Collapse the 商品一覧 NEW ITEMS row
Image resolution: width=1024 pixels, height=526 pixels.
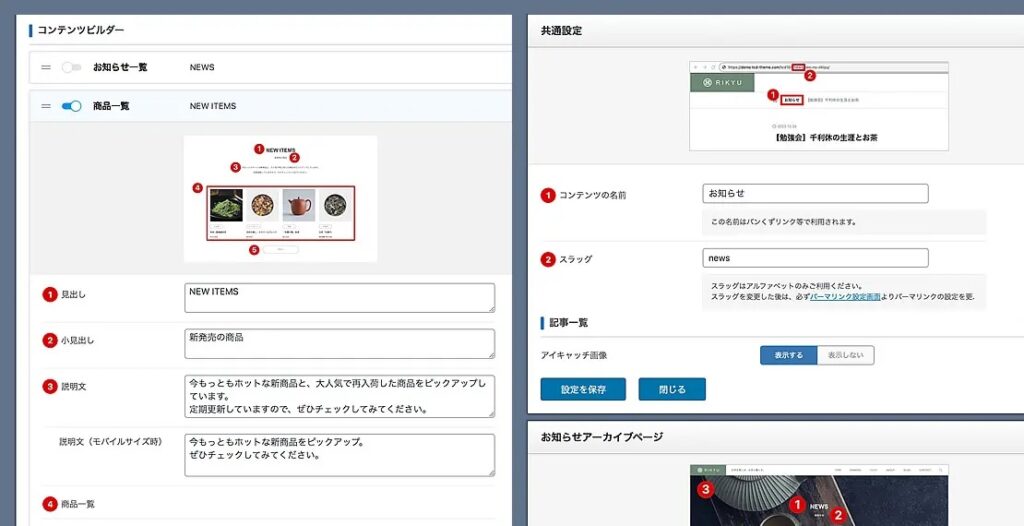270,106
